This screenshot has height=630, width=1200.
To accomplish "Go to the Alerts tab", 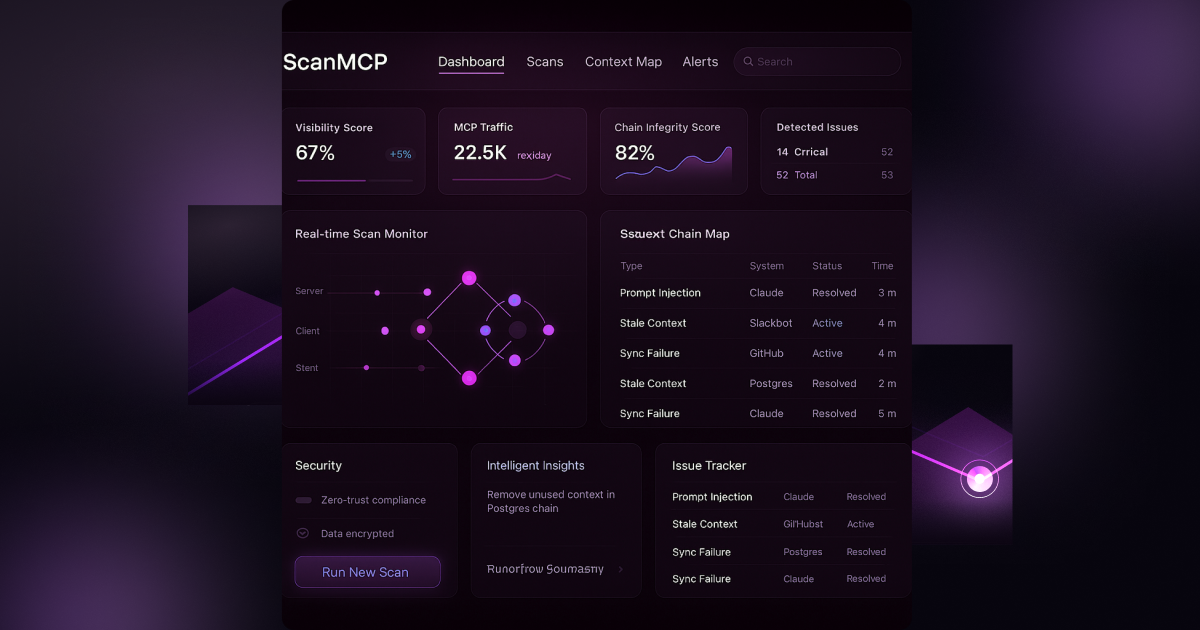I will (700, 62).
